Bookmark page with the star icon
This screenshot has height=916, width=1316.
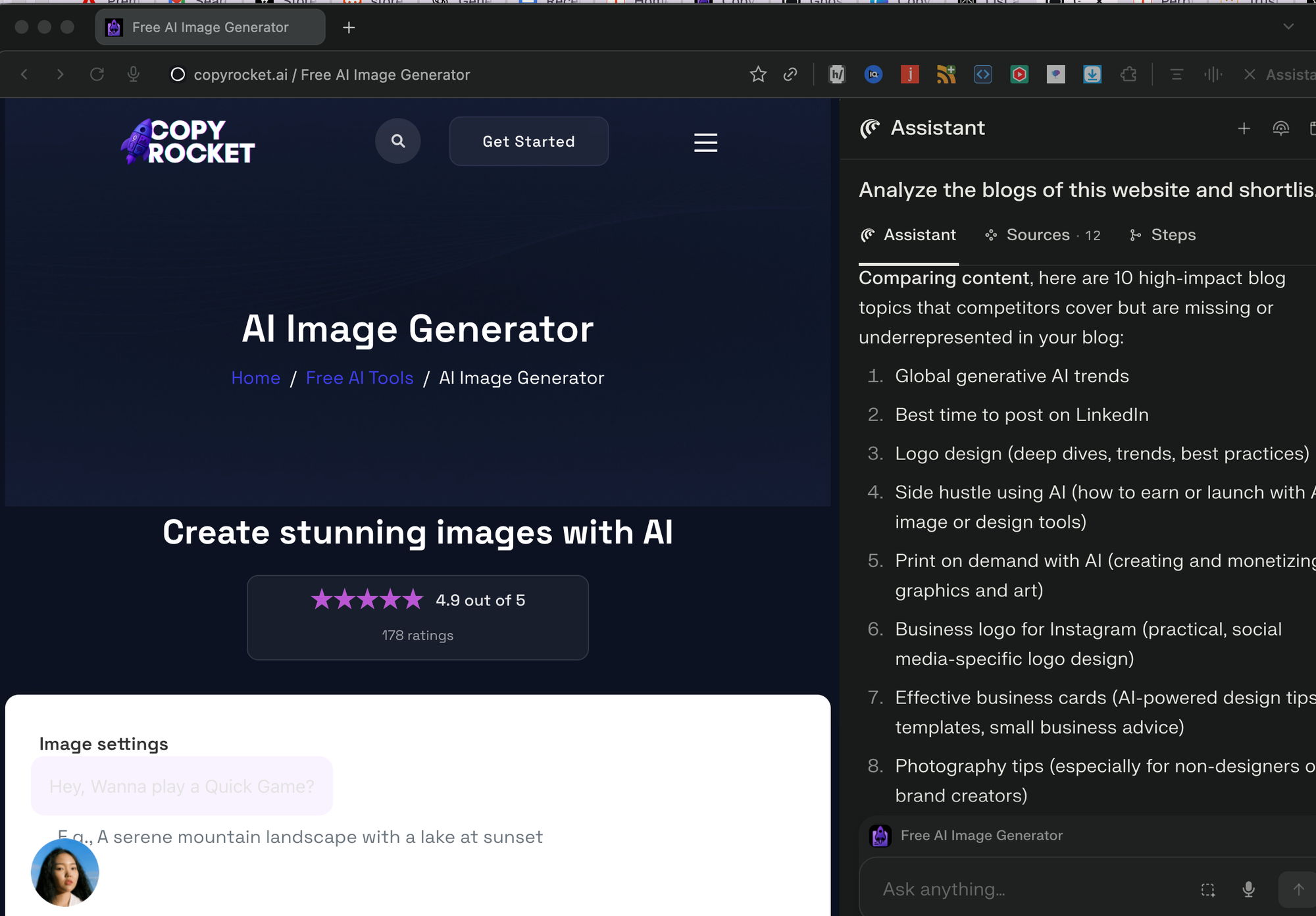[758, 74]
